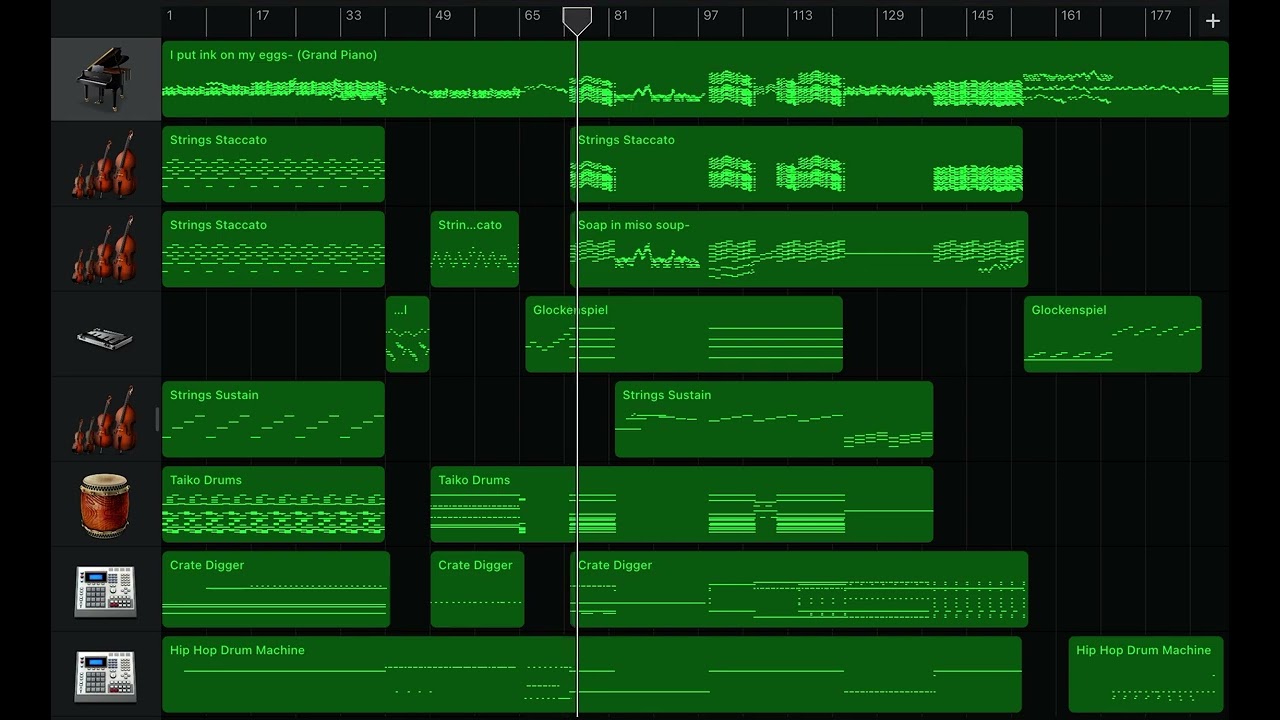The height and width of the screenshot is (720, 1280).
Task: Select the long Hip Hop Drum Machine region
Action: tap(592, 674)
